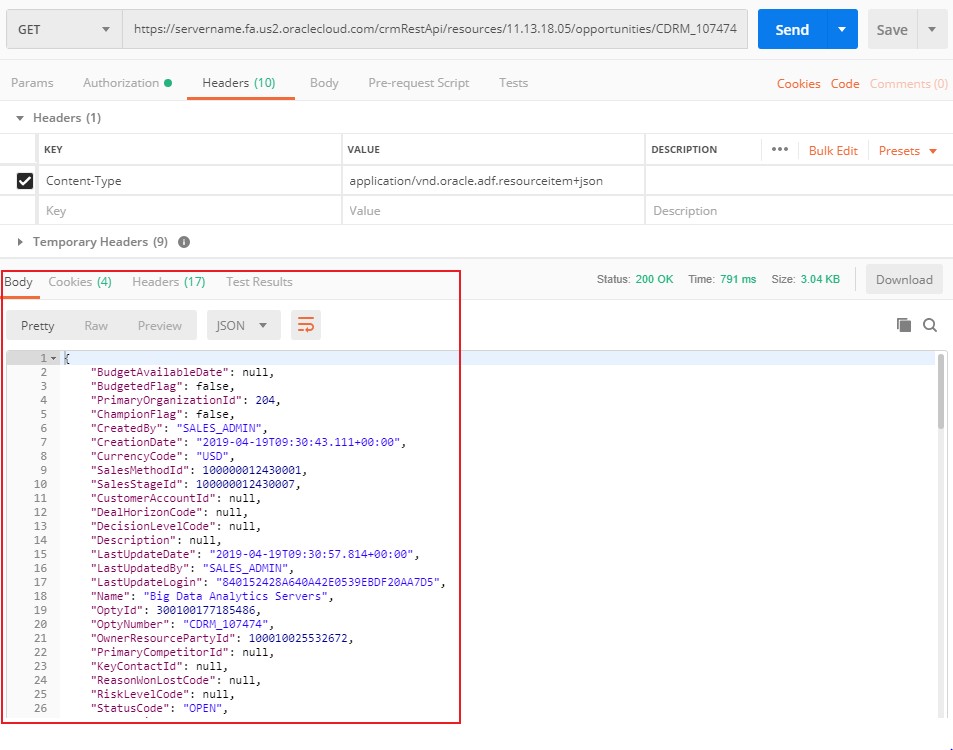This screenshot has width=953, height=750.
Task: Collapse the JSON root fold arrow on line 1
Action: (53, 359)
